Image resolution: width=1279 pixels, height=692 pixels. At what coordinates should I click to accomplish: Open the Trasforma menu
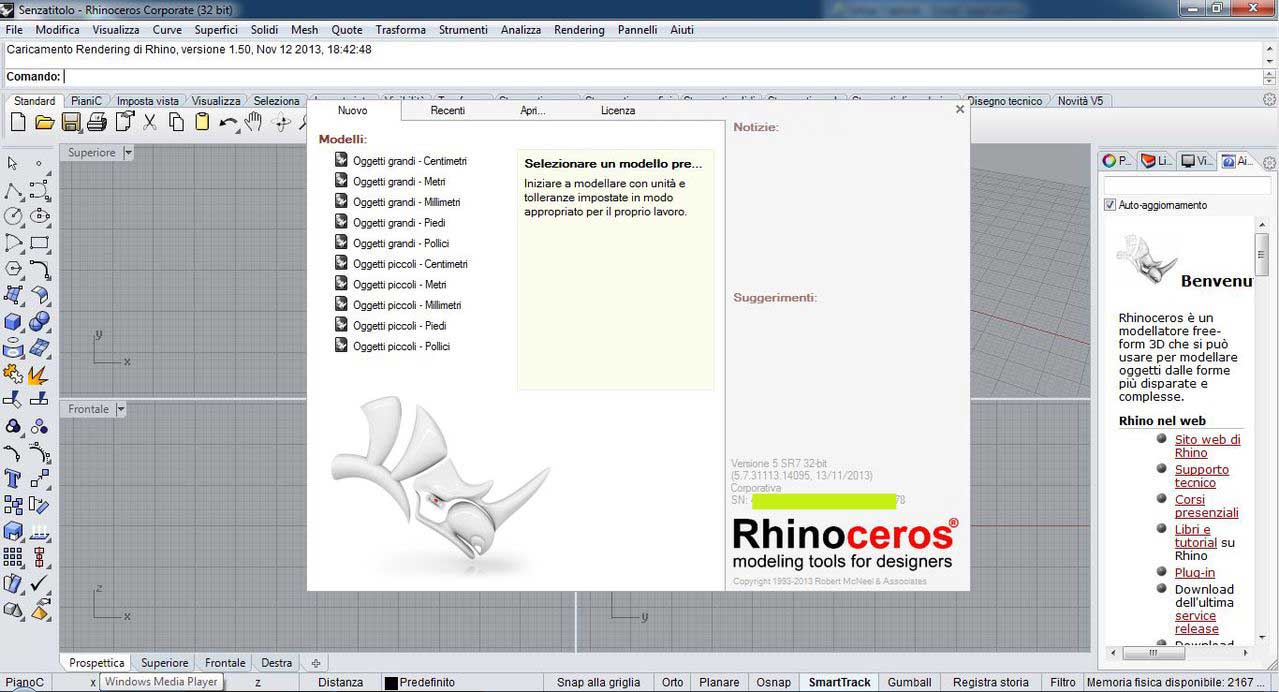[401, 30]
